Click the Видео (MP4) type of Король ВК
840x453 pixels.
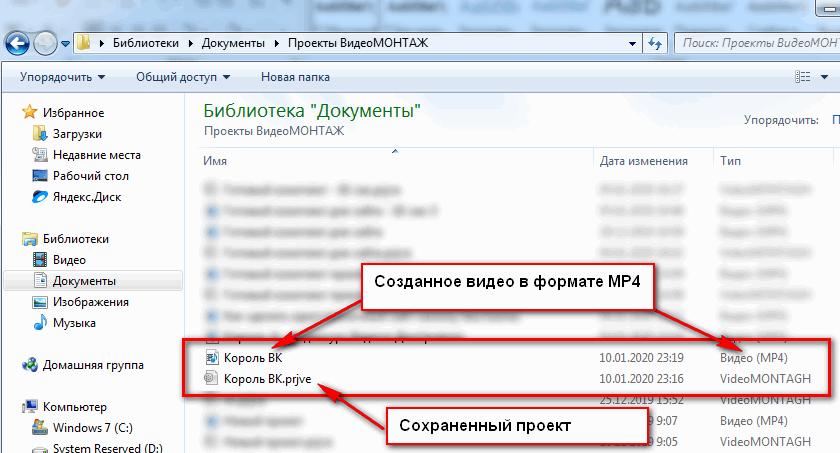[x=754, y=358]
